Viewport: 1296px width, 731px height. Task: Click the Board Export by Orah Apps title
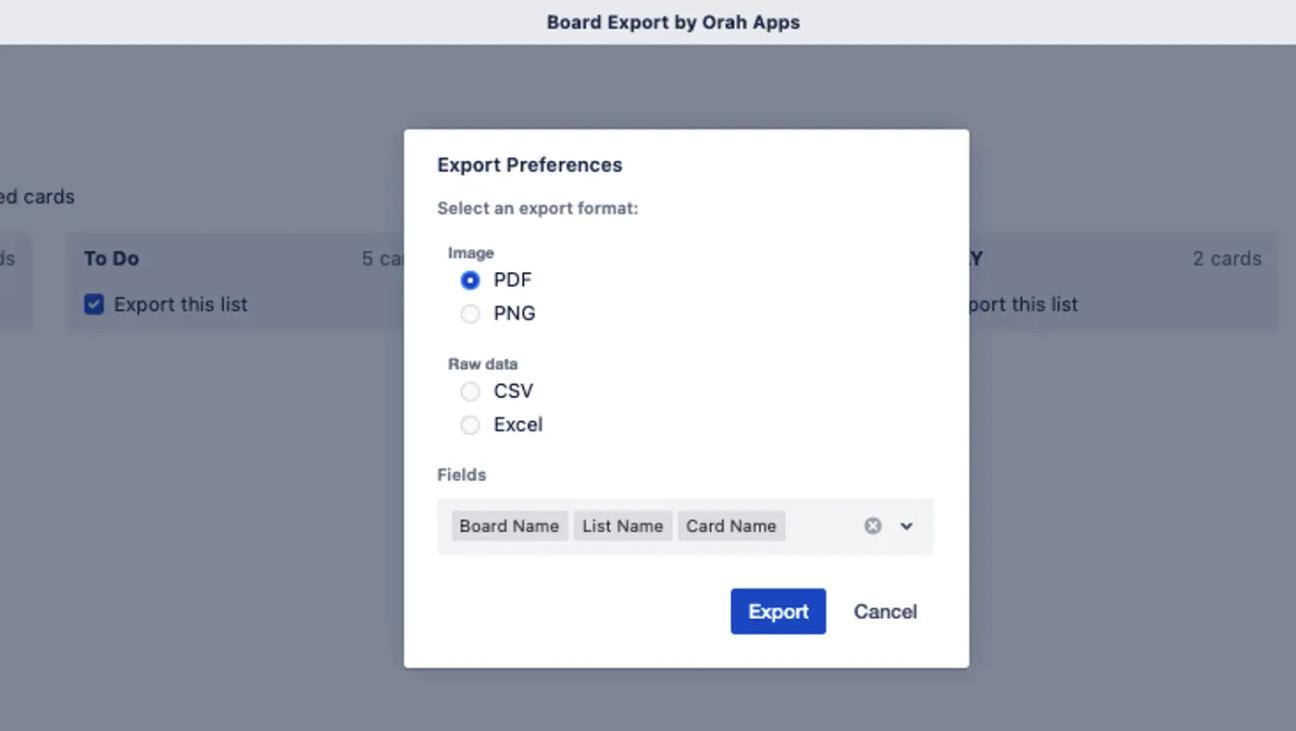tap(672, 21)
